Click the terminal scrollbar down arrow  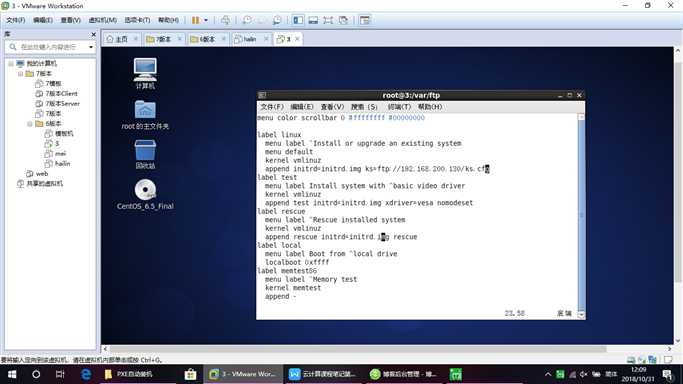click(581, 314)
